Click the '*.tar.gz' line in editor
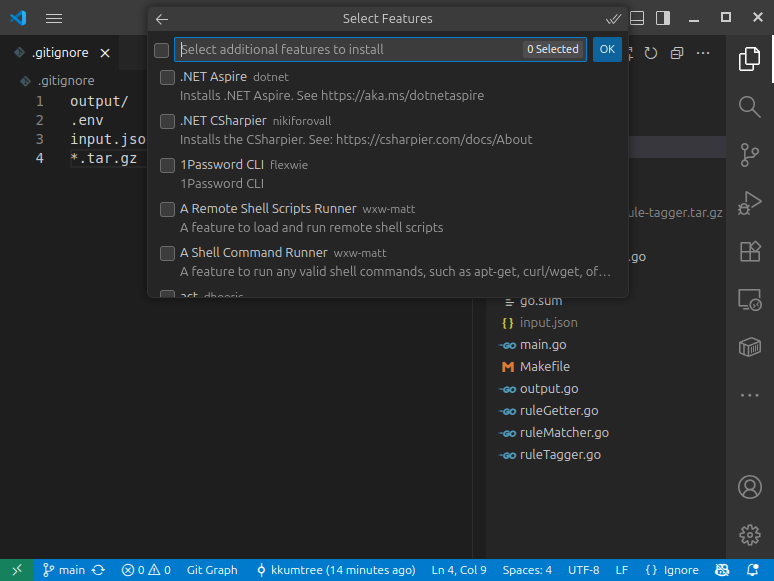Image resolution: width=774 pixels, height=581 pixels. pos(103,158)
